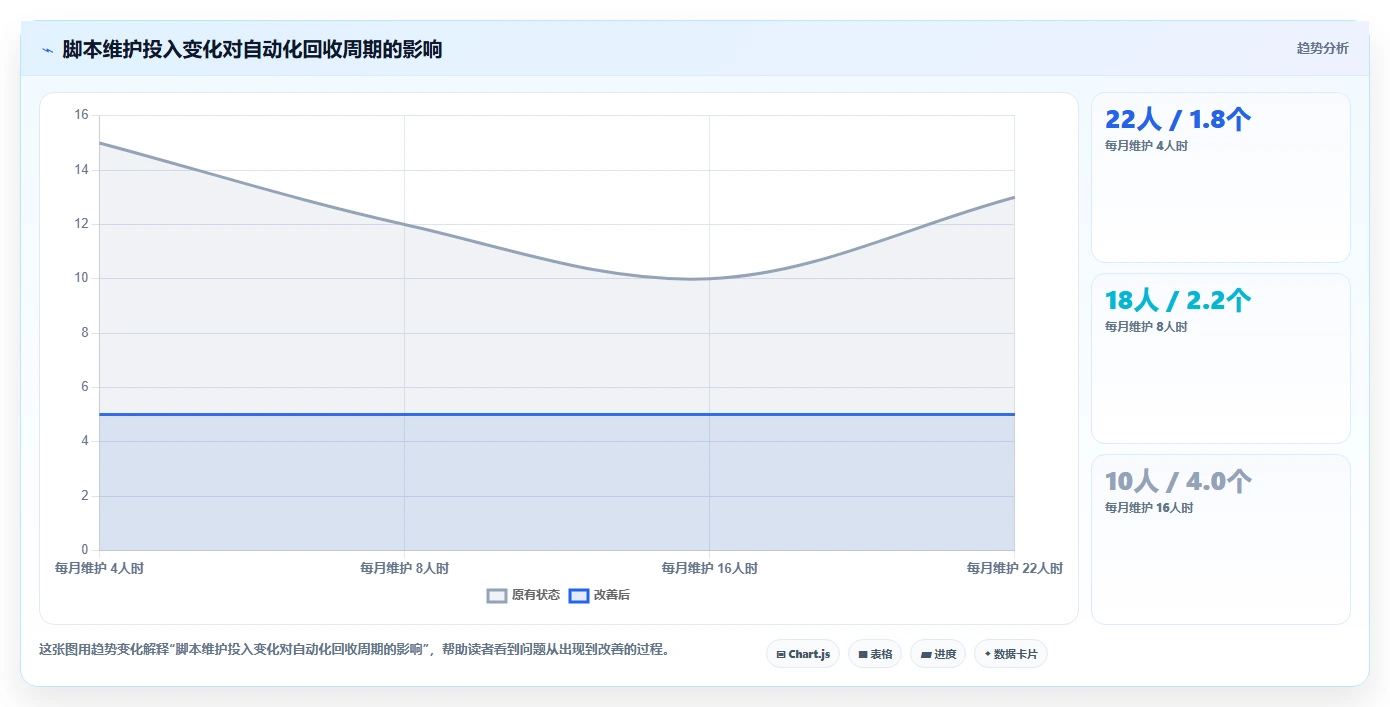Screen dimensions: 1390x707
Task: Click the 进度 tag chip
Action: [938, 654]
